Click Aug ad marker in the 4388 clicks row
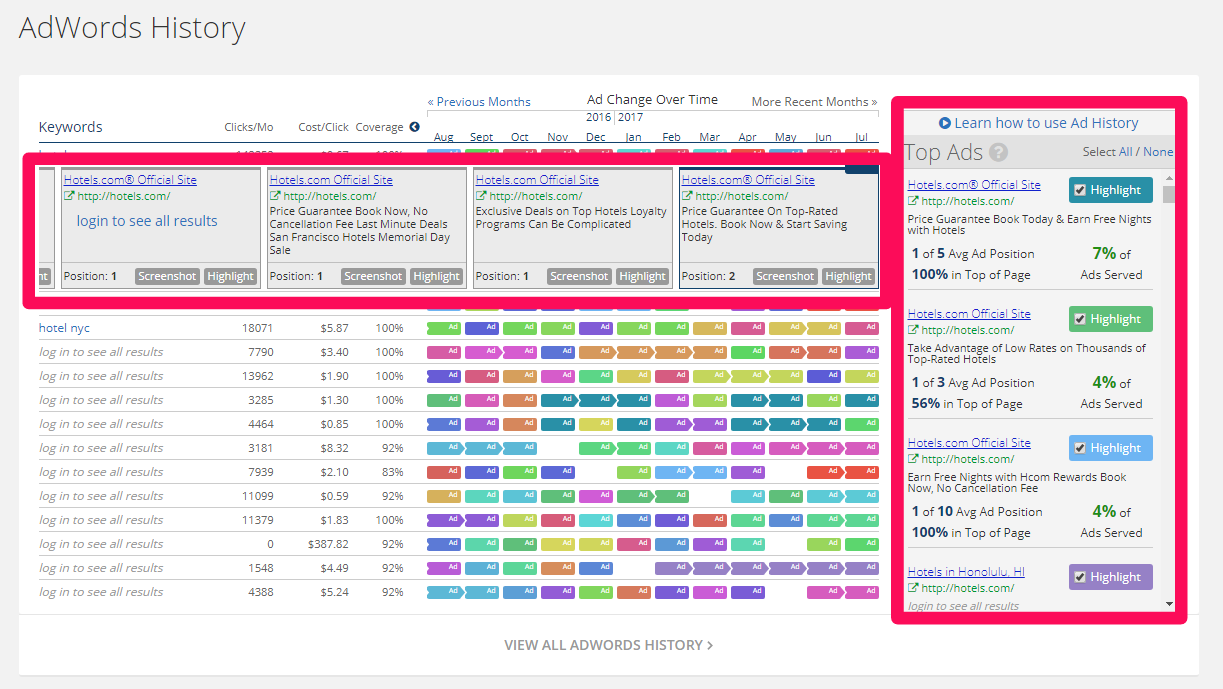 [444, 592]
